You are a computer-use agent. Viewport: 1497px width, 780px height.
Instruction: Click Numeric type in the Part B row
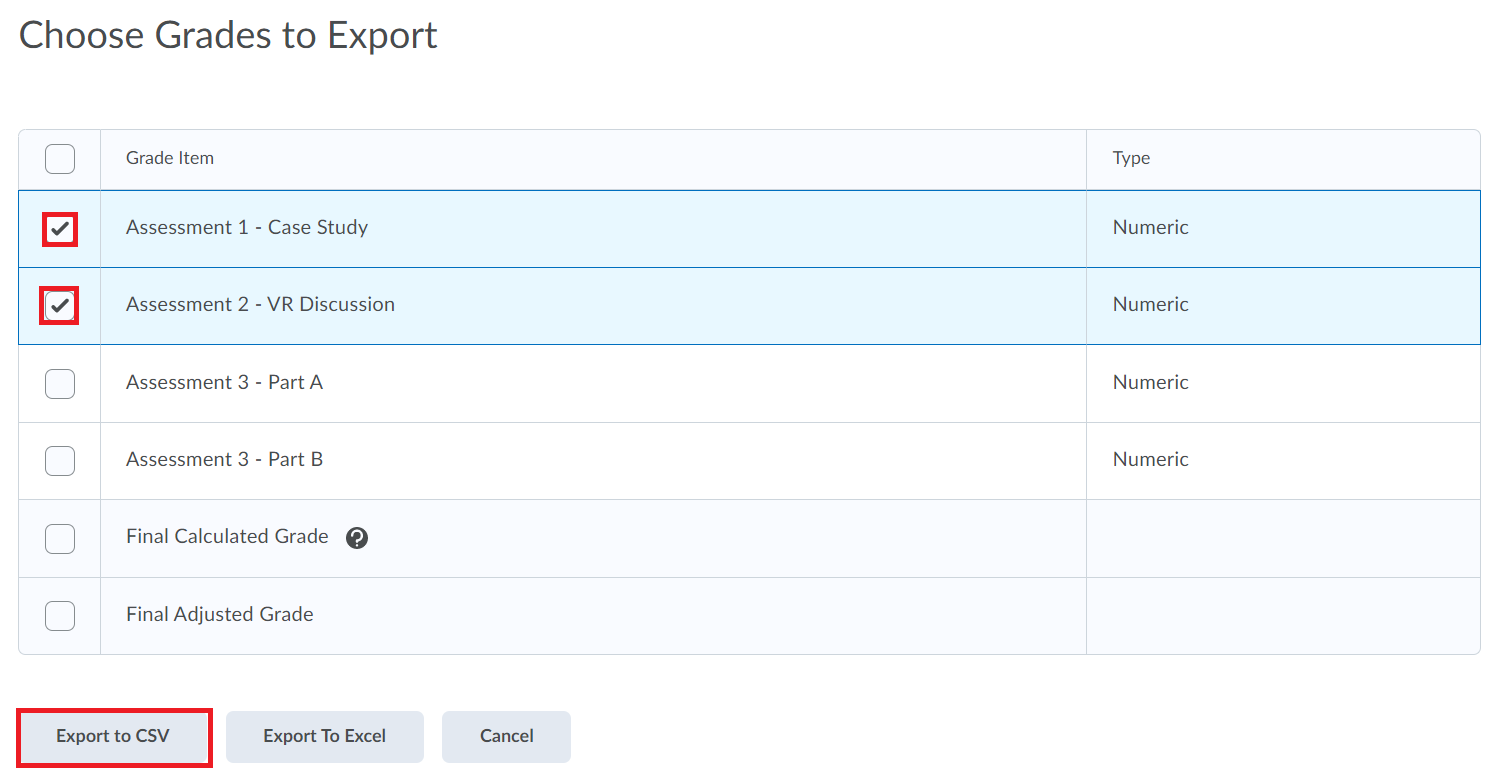tap(1151, 459)
